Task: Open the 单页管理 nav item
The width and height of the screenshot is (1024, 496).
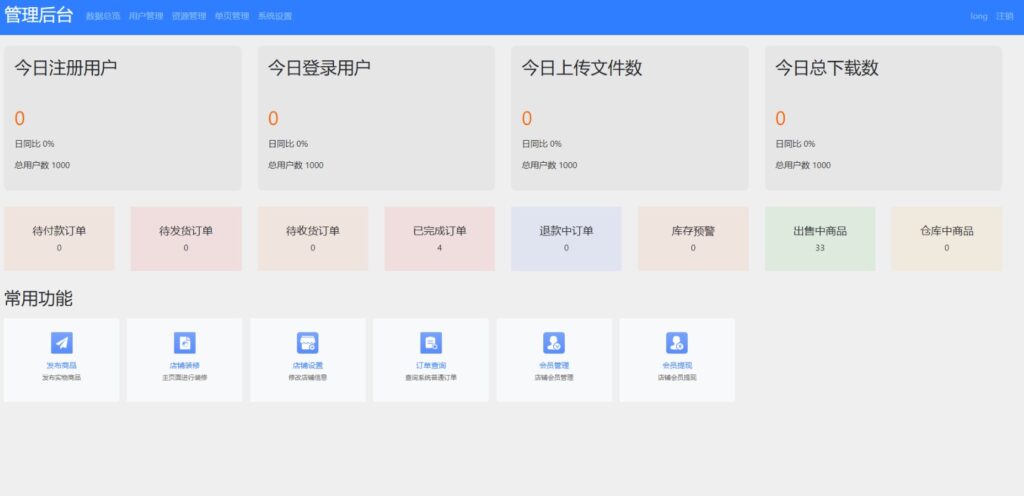Action: (x=232, y=16)
